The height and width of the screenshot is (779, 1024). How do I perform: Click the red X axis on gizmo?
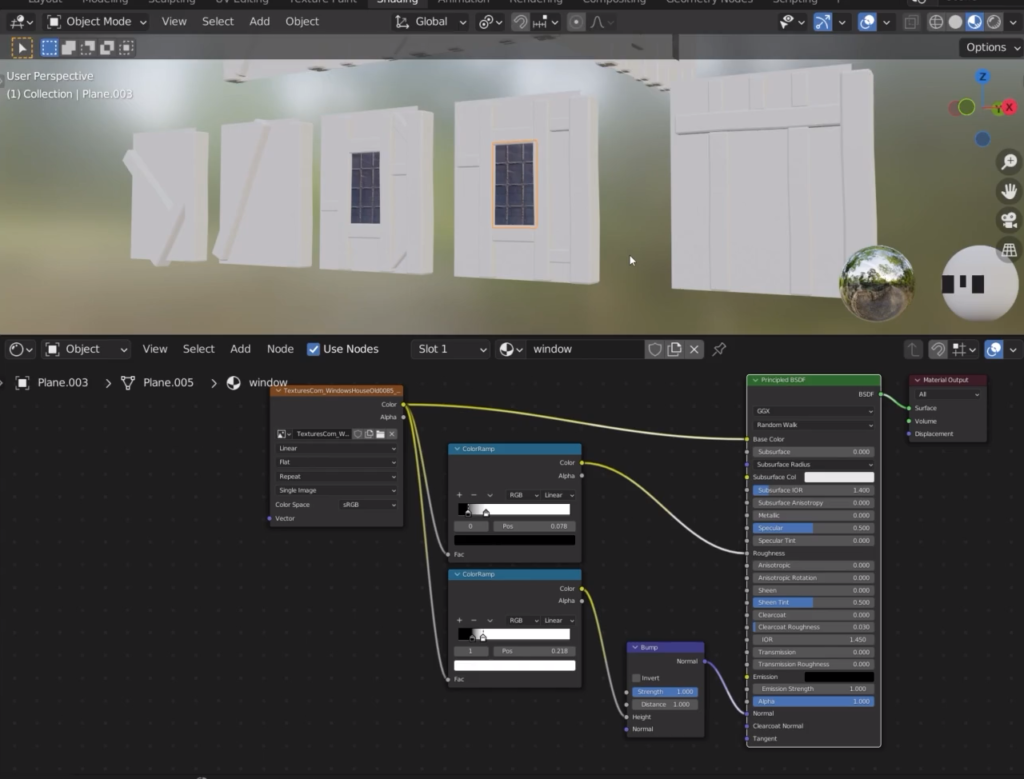point(1009,107)
